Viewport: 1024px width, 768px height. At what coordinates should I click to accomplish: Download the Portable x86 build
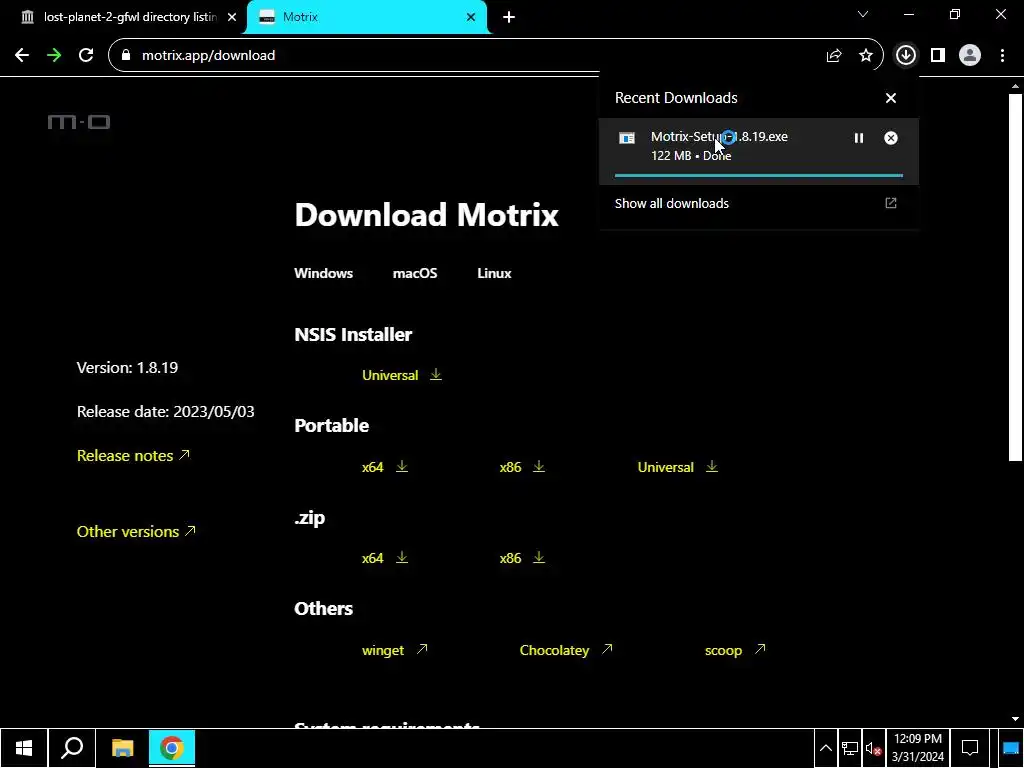pos(522,467)
